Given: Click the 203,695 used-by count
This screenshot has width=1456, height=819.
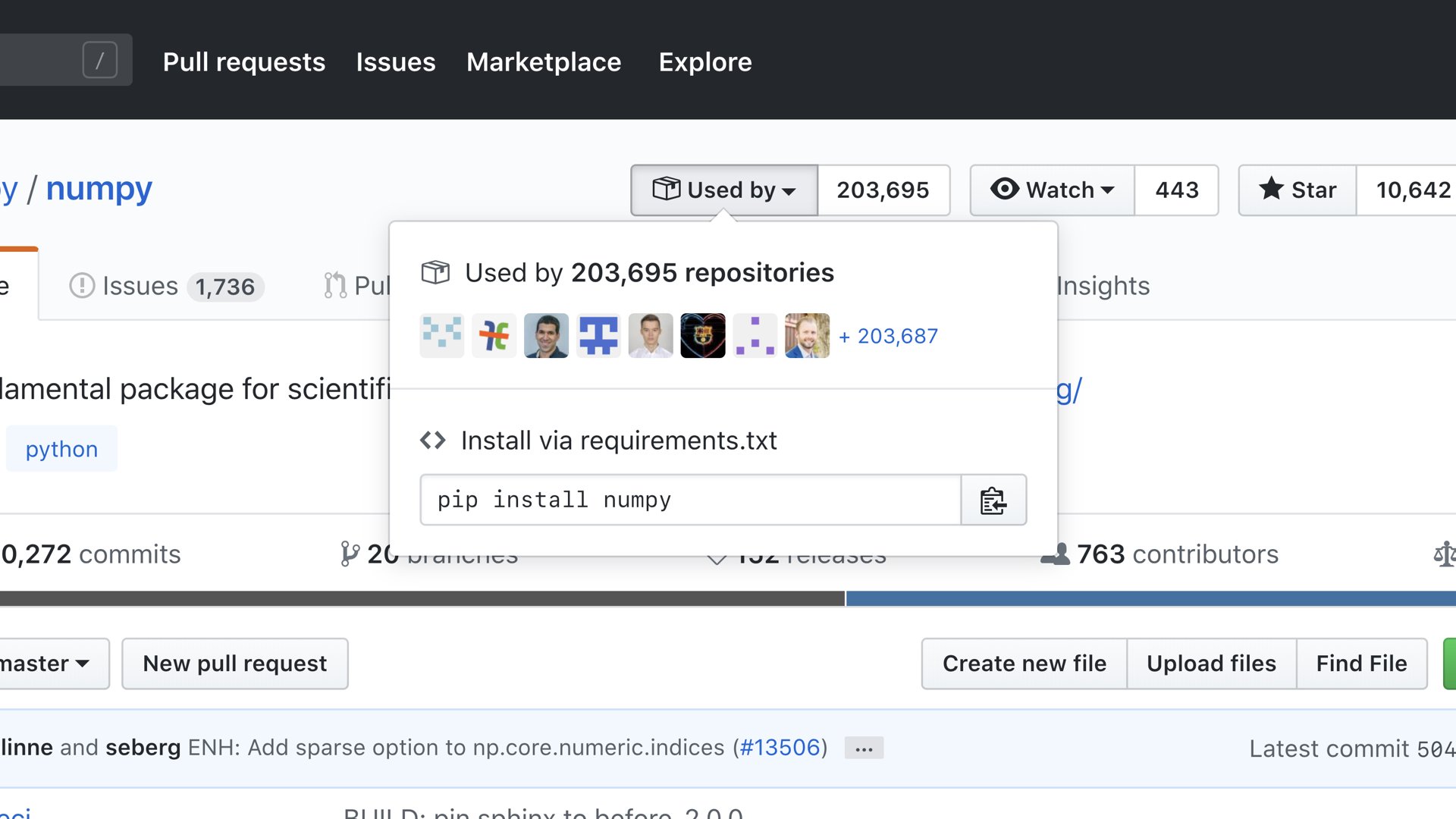Looking at the screenshot, I should (x=883, y=190).
